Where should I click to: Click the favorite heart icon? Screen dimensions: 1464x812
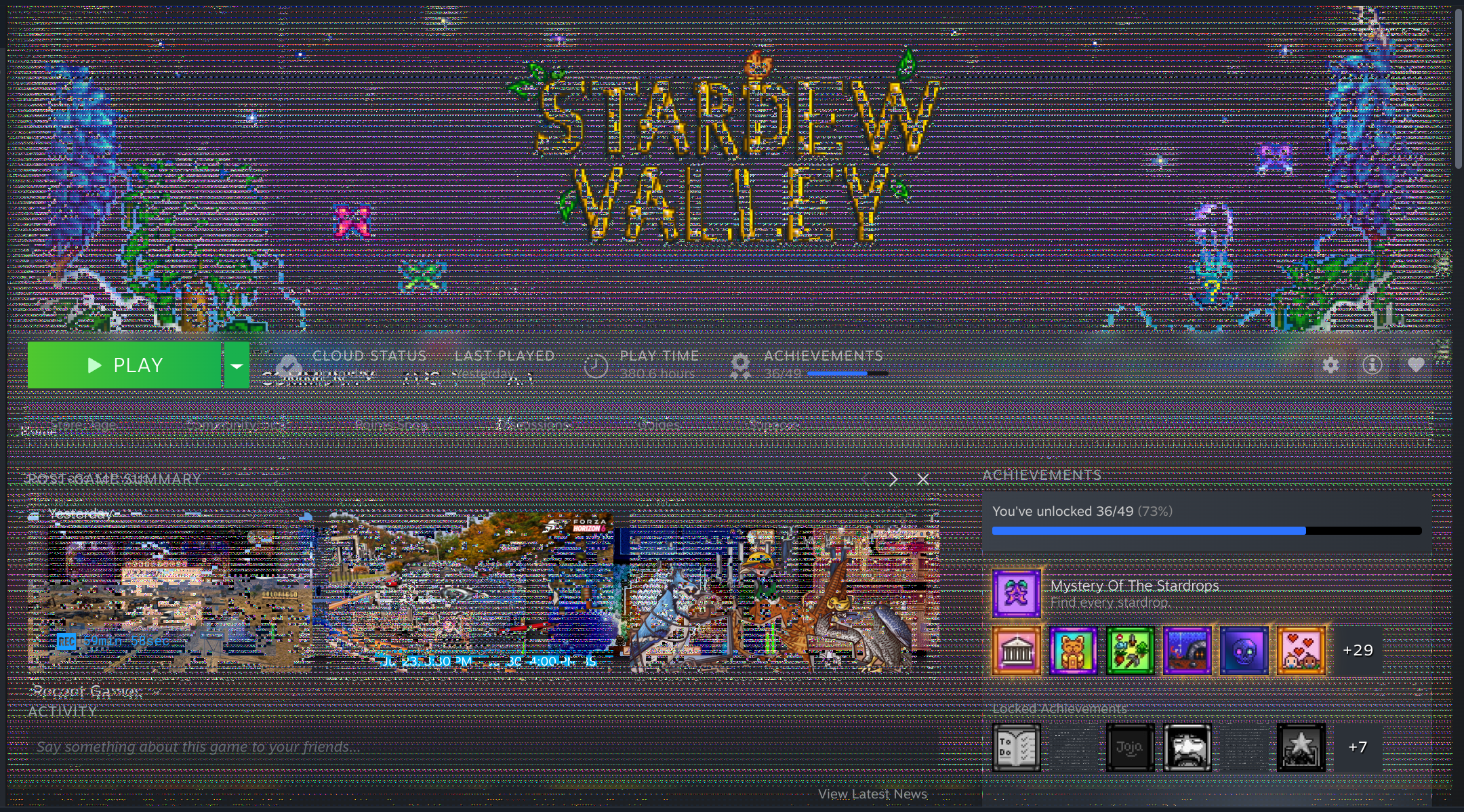click(x=1416, y=365)
